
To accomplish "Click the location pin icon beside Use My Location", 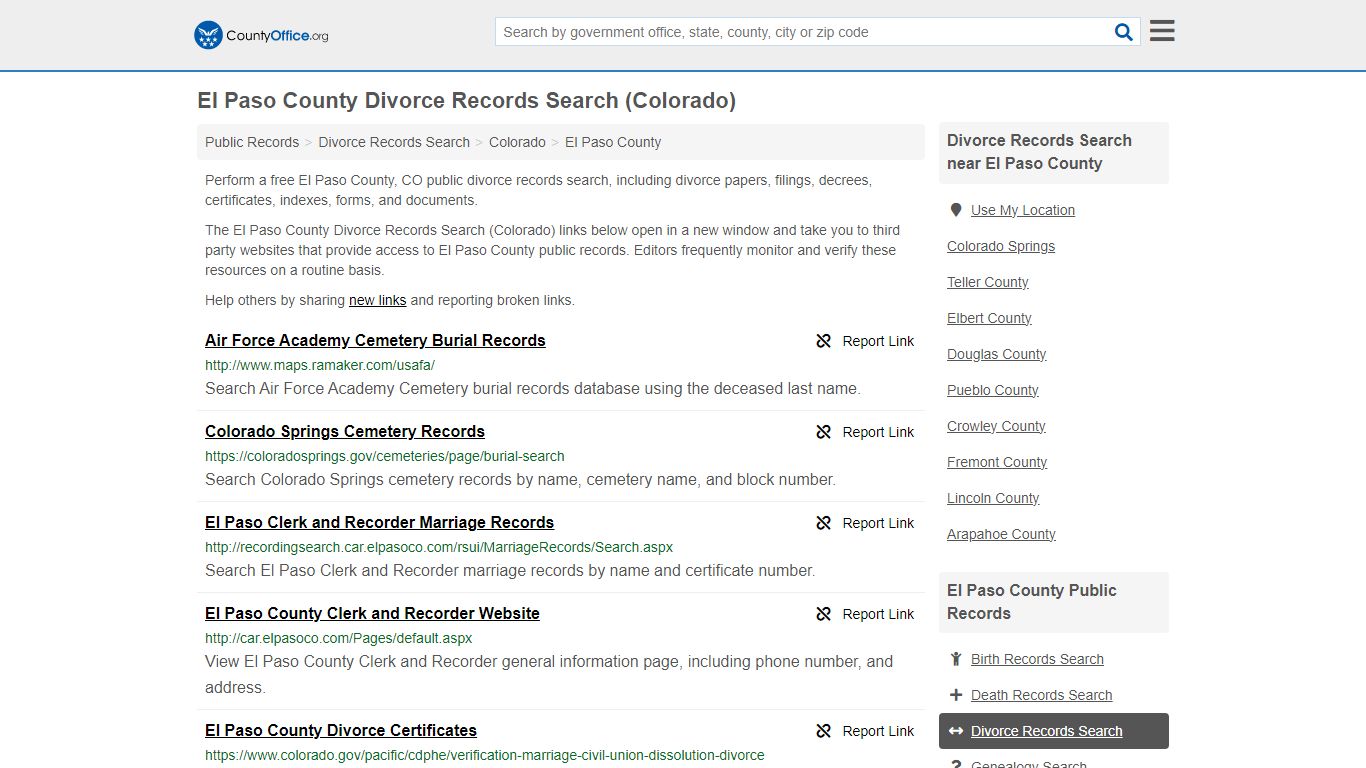I will click(956, 210).
